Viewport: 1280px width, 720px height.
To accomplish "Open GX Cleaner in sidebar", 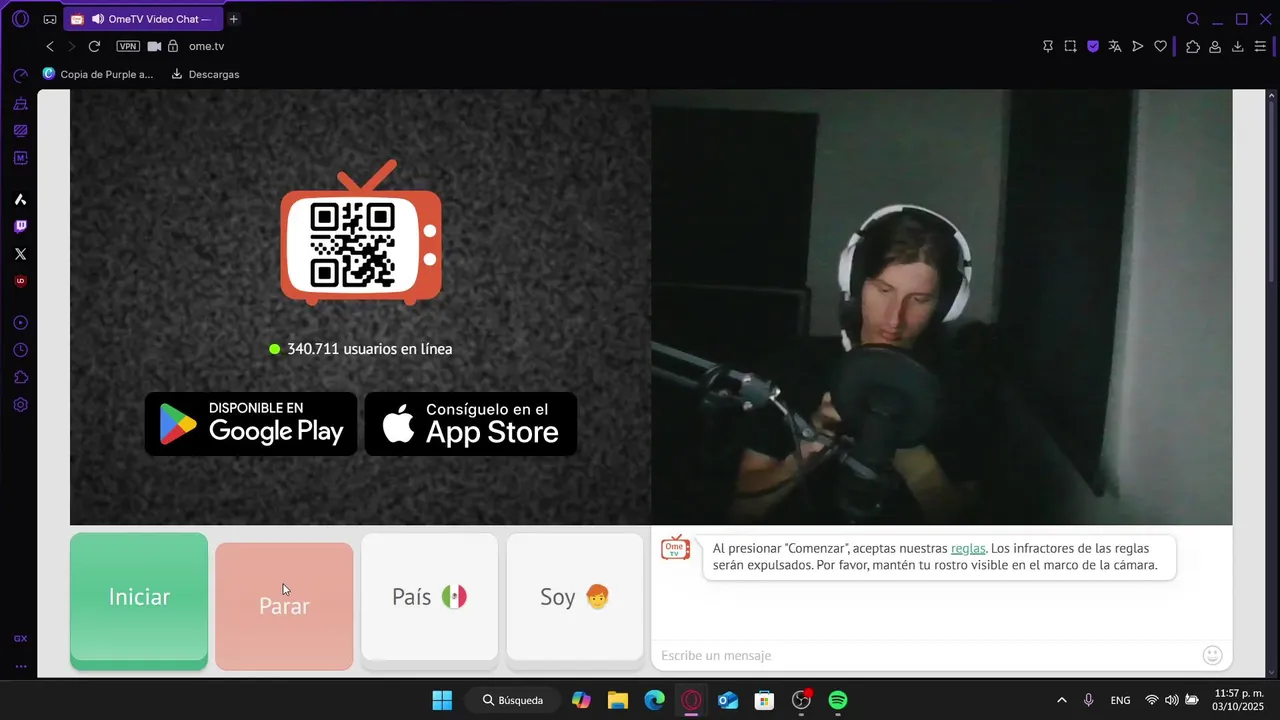I will point(20,103).
